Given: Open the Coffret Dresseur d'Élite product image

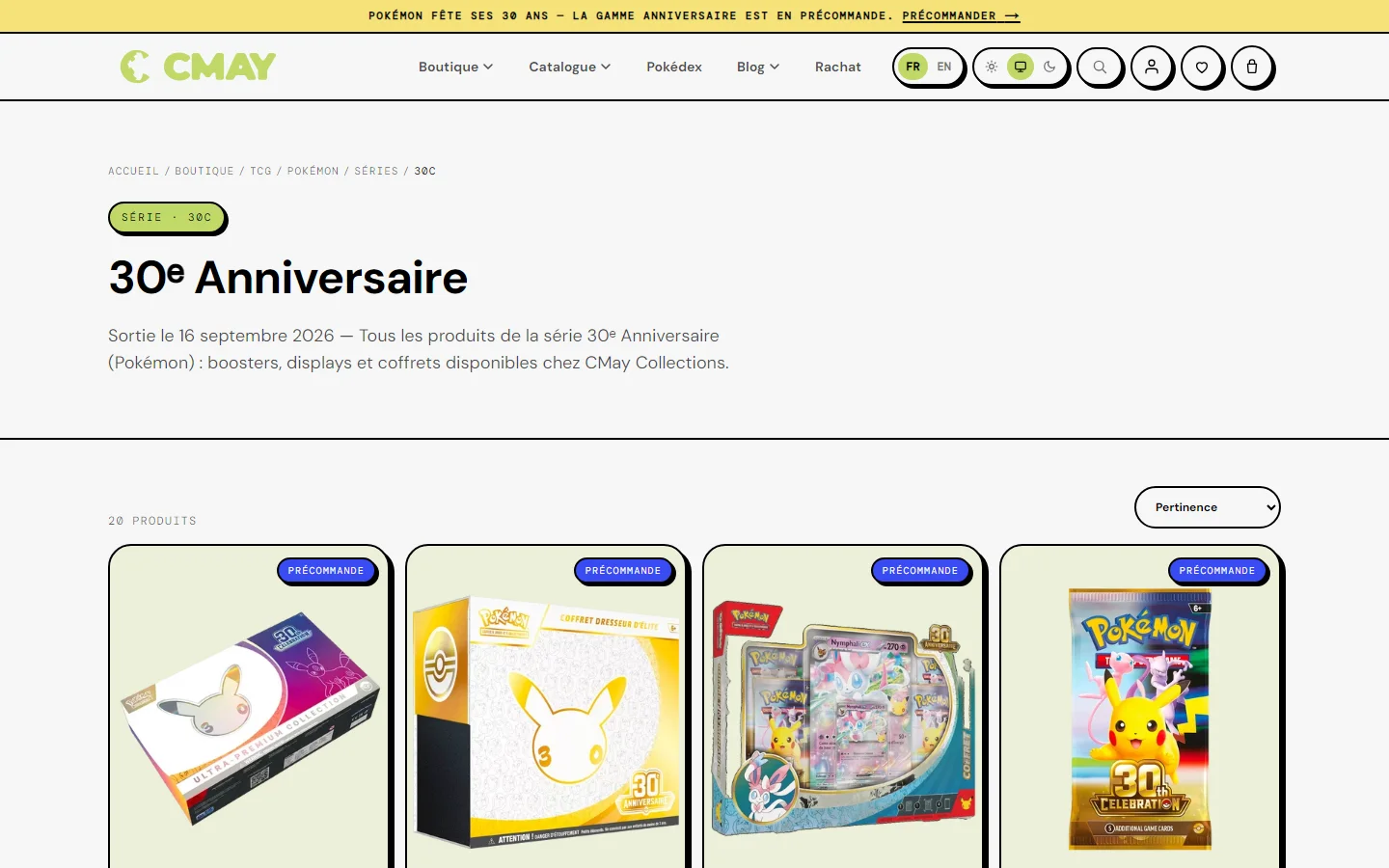Looking at the screenshot, I should [547, 721].
